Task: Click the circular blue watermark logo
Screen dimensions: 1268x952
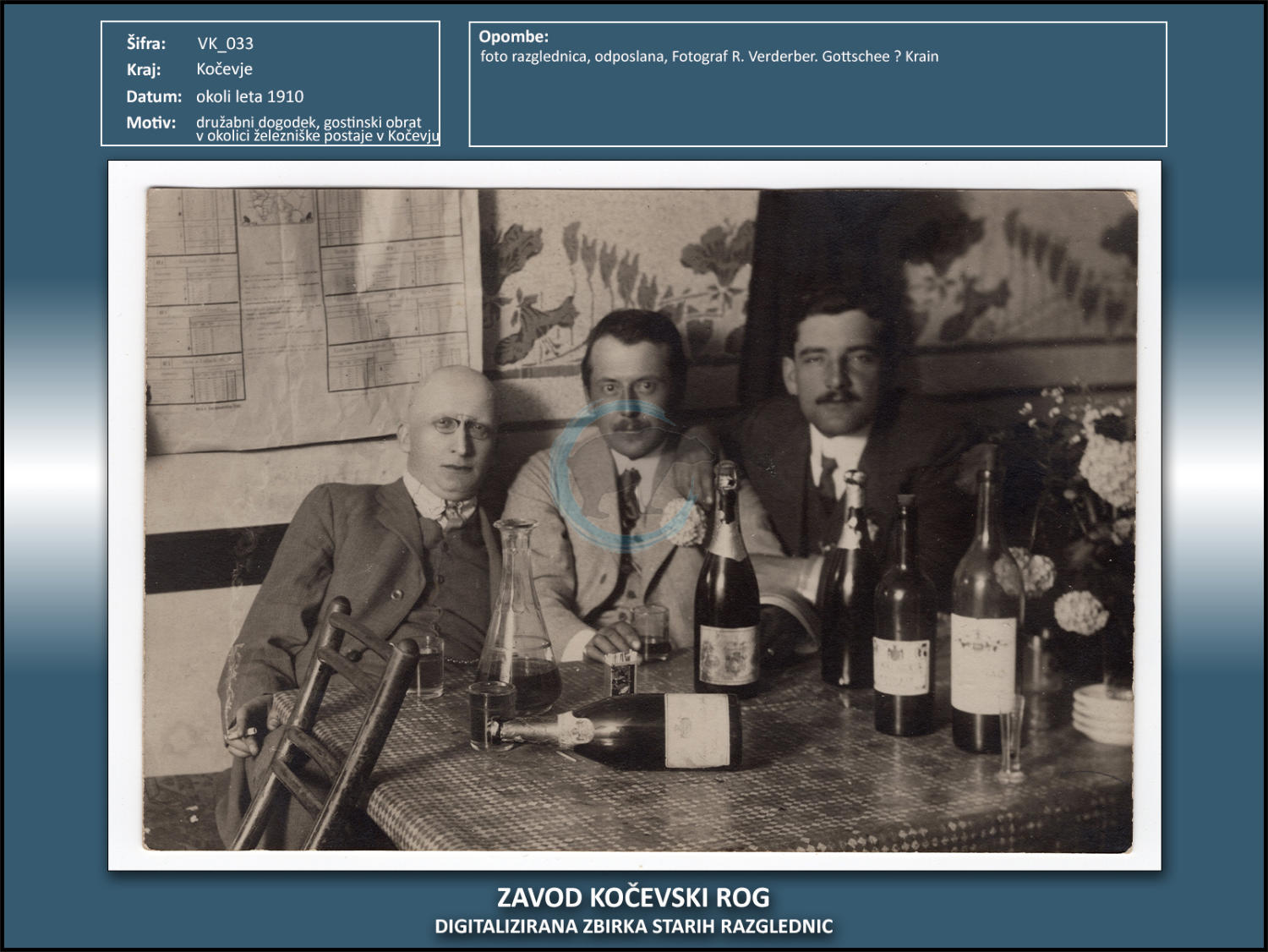Action: 623,475
